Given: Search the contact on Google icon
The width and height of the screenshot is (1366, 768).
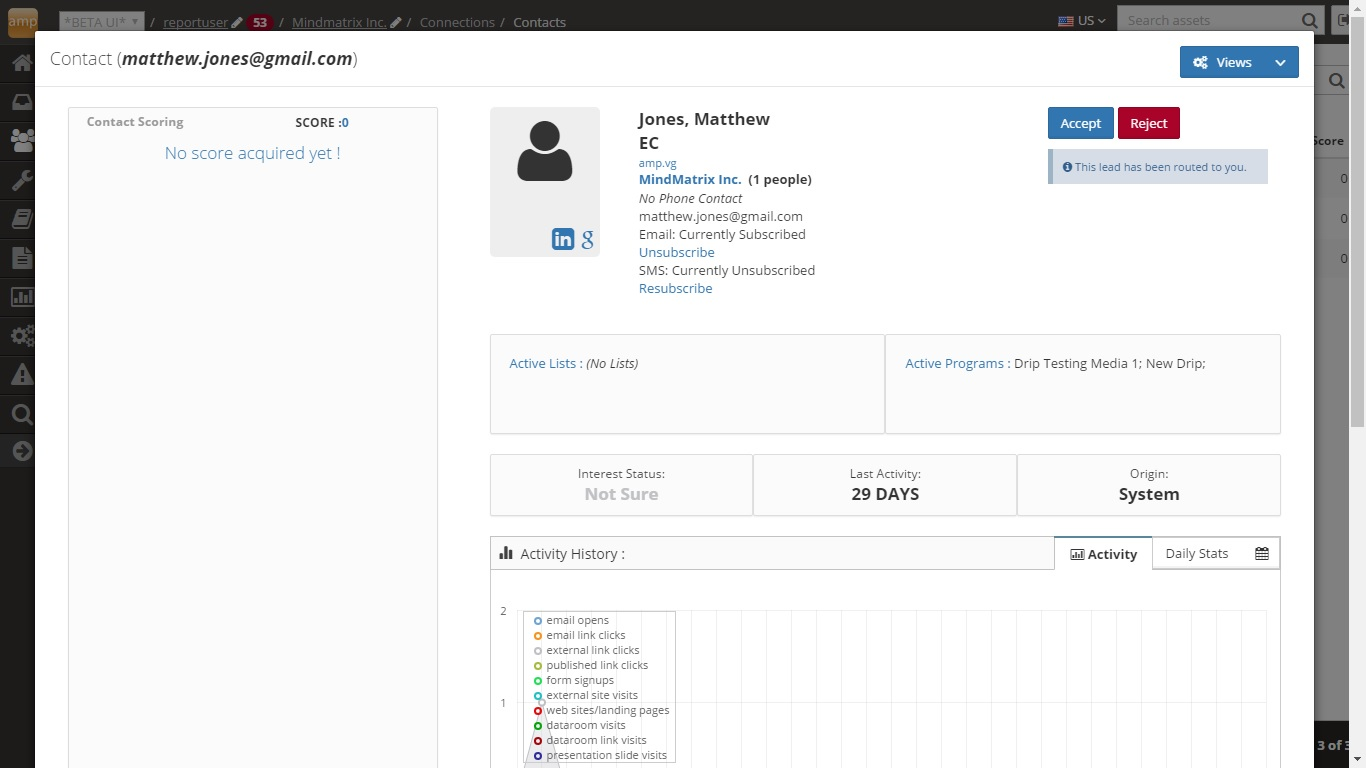Looking at the screenshot, I should pos(587,239).
